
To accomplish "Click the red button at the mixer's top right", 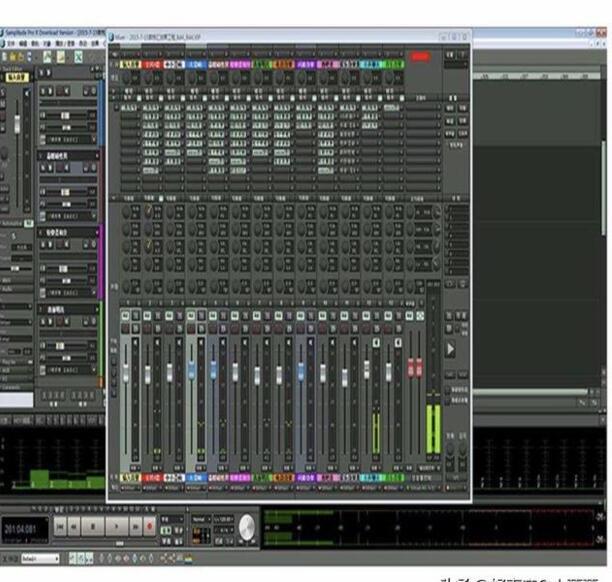I will 420,57.
